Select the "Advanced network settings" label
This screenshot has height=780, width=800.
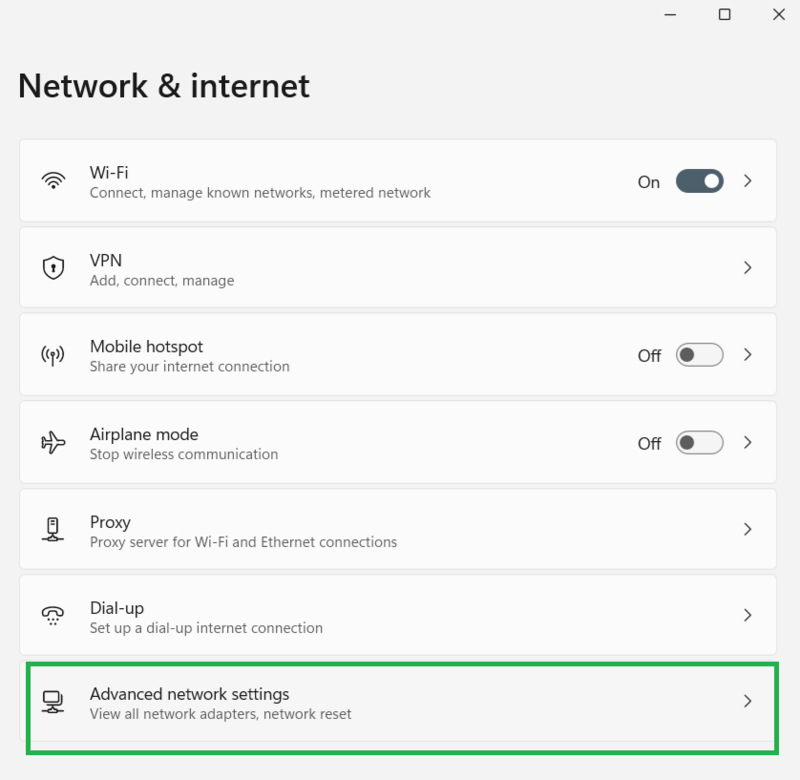[x=189, y=694]
